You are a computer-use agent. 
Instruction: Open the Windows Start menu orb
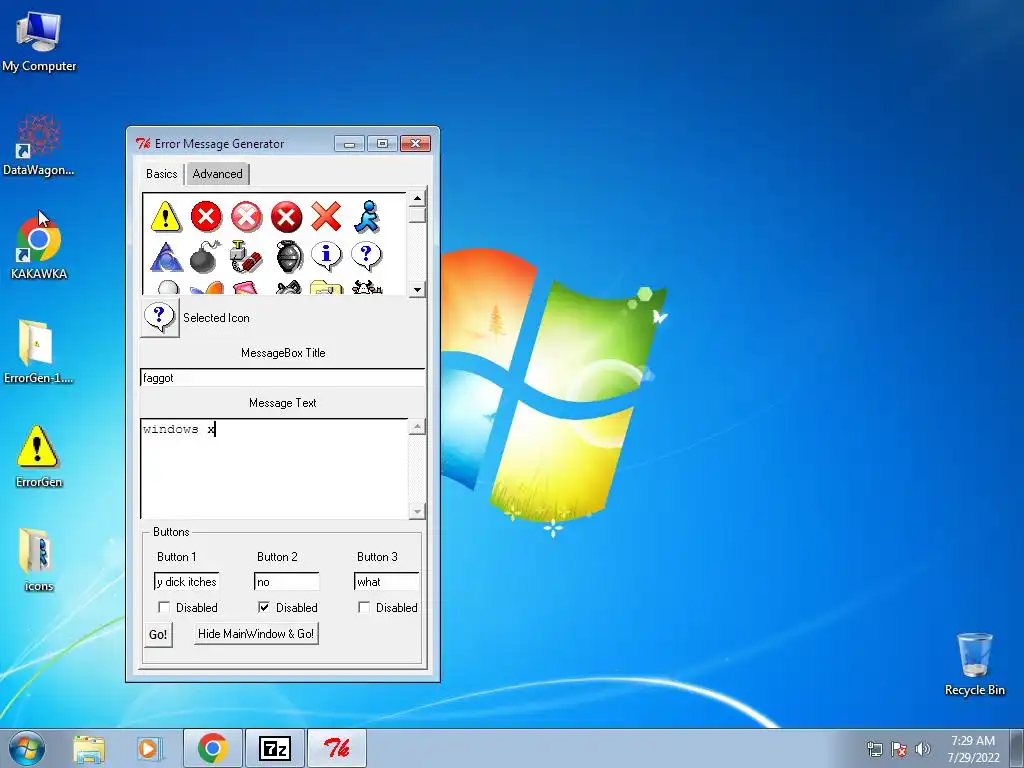(x=27, y=748)
